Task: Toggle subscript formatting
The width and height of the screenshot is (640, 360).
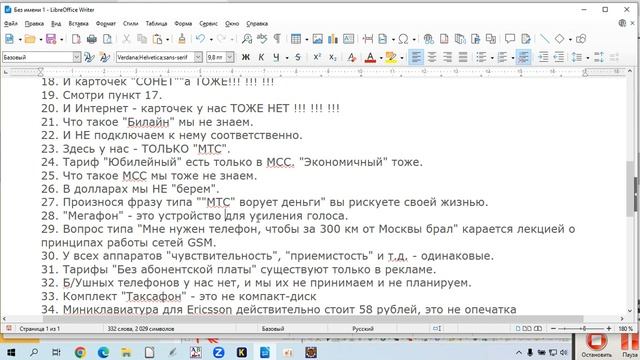Action: tap(333, 58)
